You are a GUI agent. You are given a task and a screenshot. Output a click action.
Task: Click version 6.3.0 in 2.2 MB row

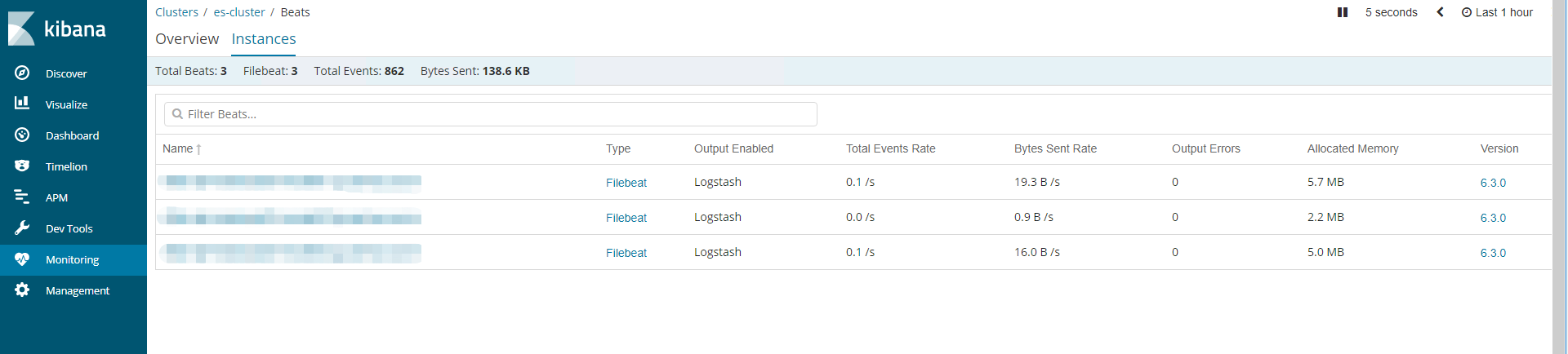(1493, 218)
